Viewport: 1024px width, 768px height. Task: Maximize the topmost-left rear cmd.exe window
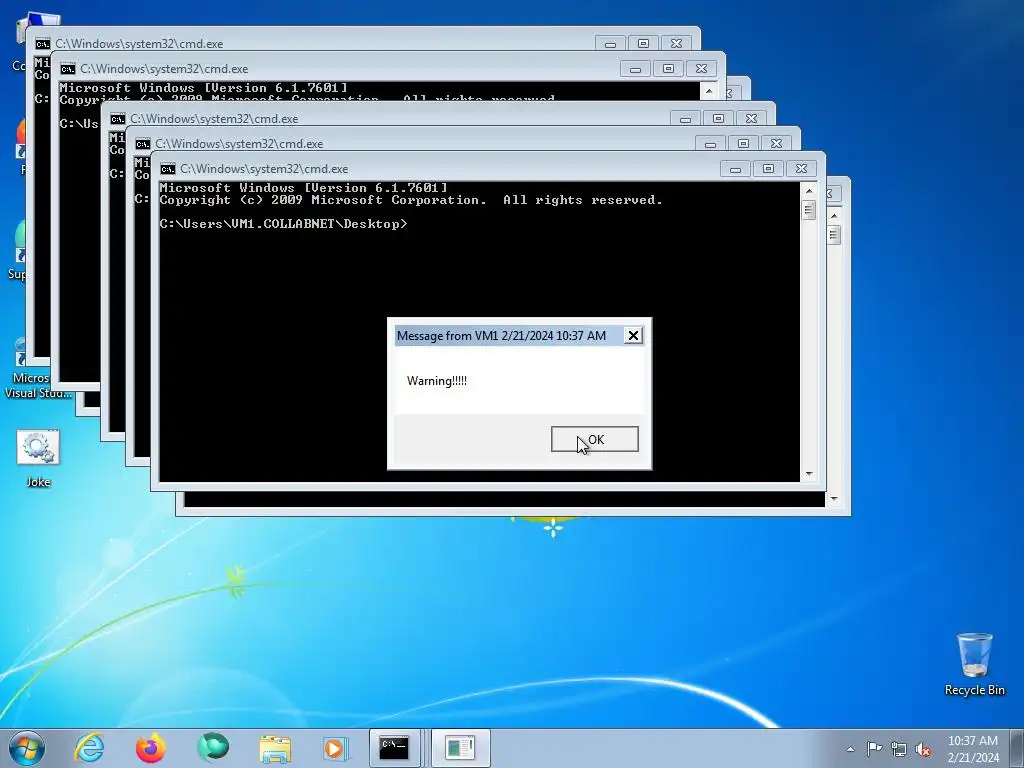(643, 44)
